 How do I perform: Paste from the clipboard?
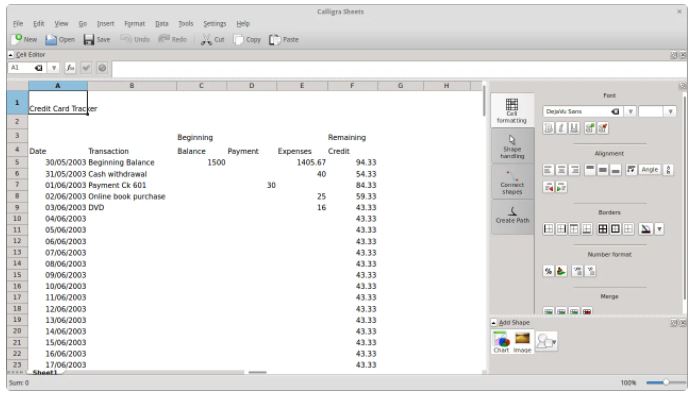[x=284, y=39]
